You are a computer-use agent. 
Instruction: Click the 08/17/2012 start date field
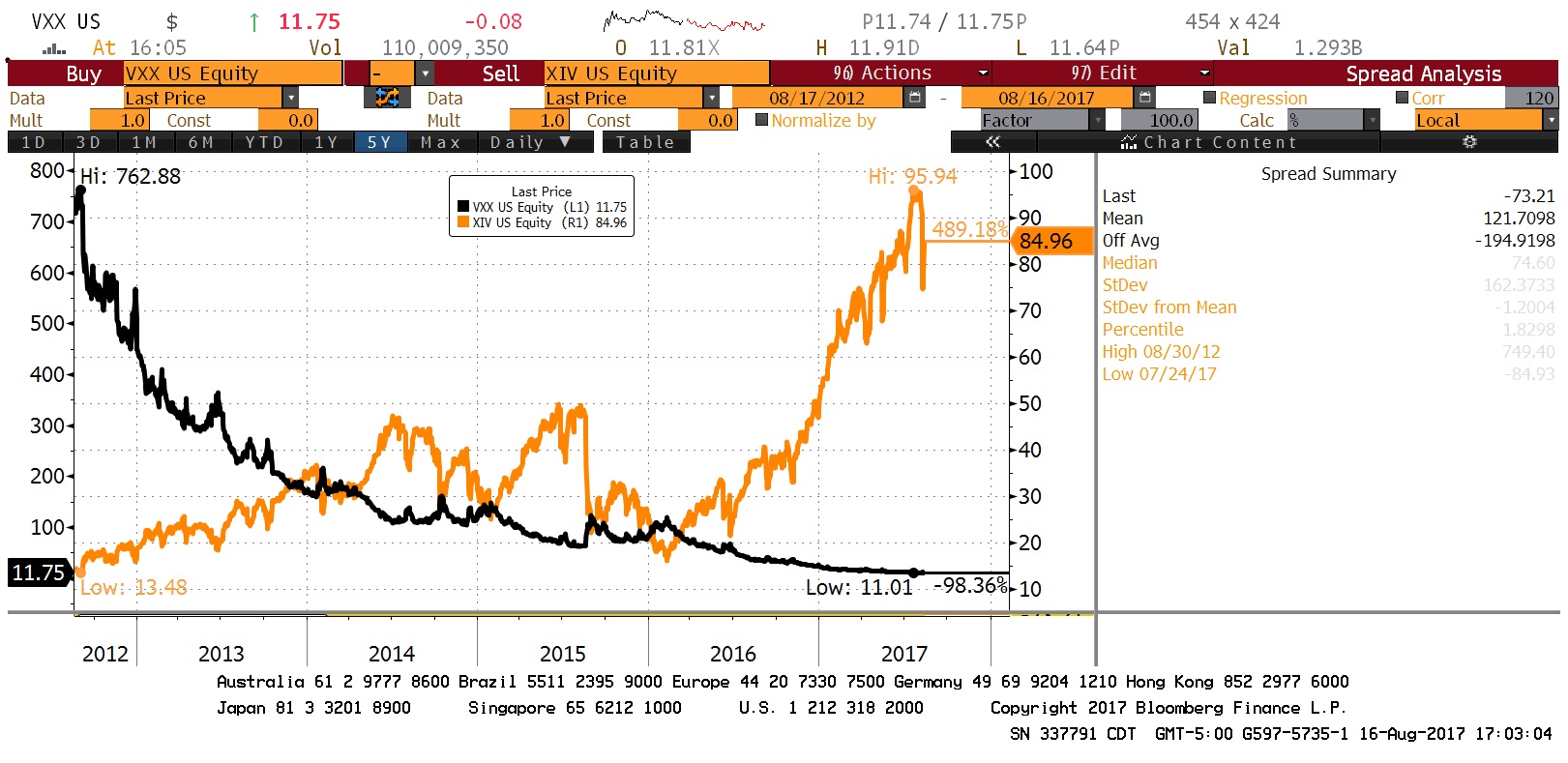tap(817, 98)
